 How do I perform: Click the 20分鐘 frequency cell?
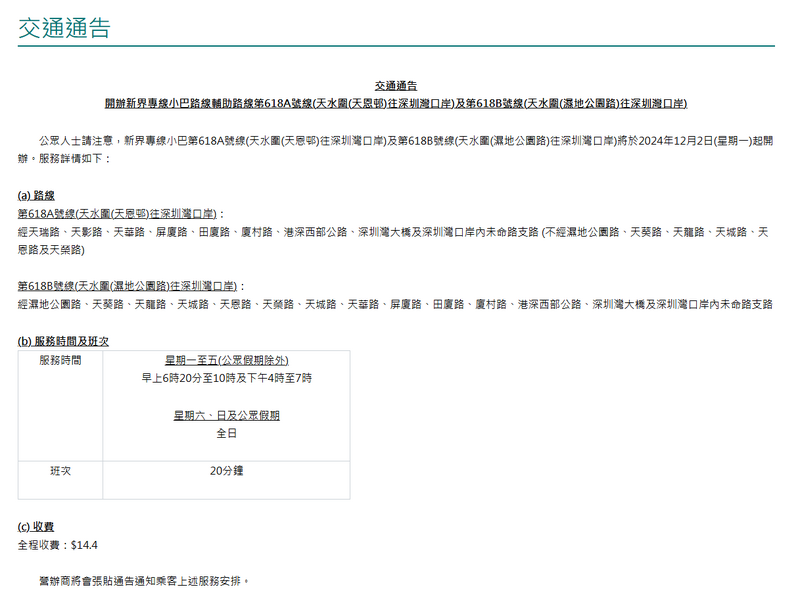point(227,470)
